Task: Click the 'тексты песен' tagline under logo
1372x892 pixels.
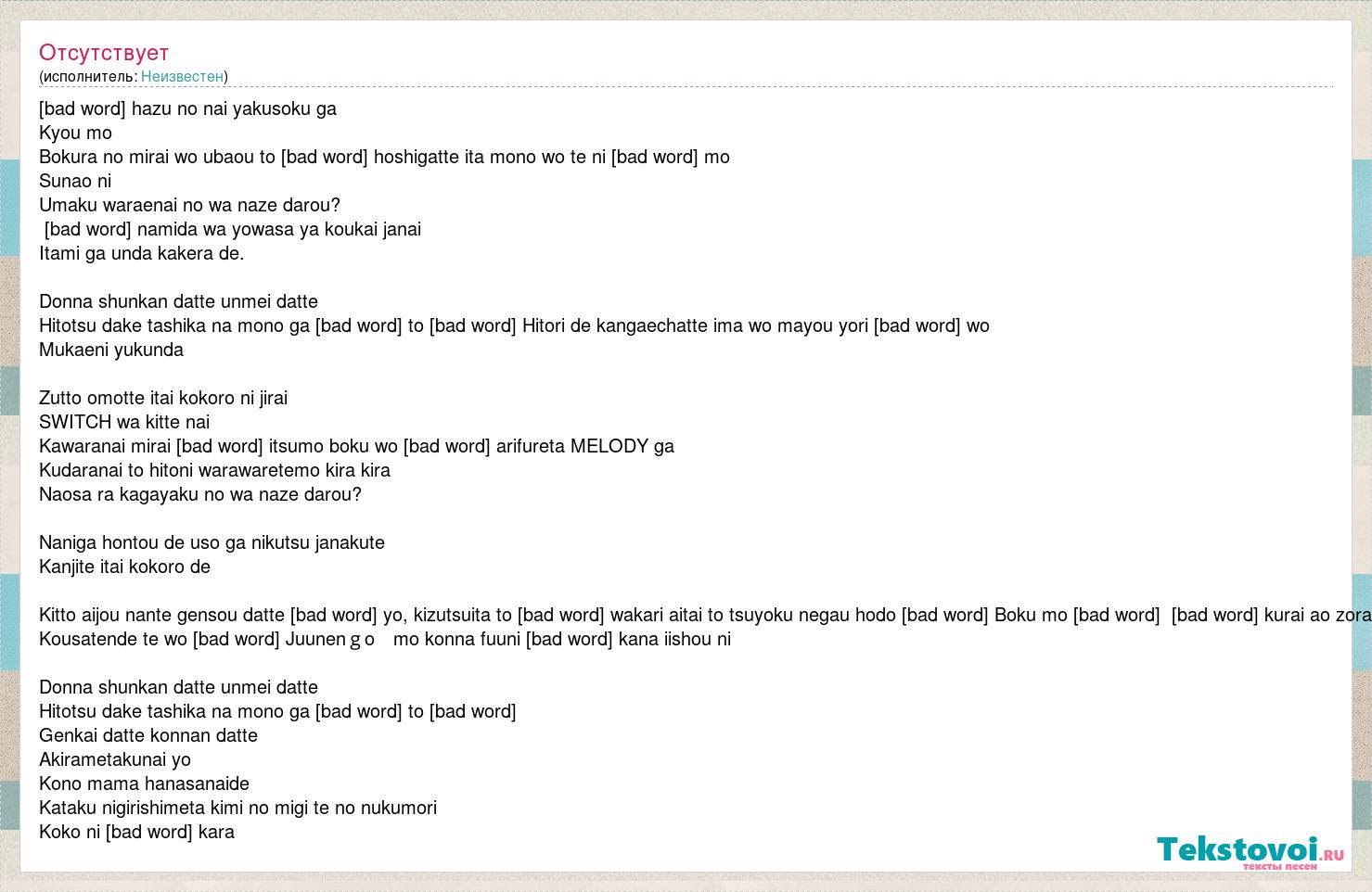Action: [x=1279, y=866]
